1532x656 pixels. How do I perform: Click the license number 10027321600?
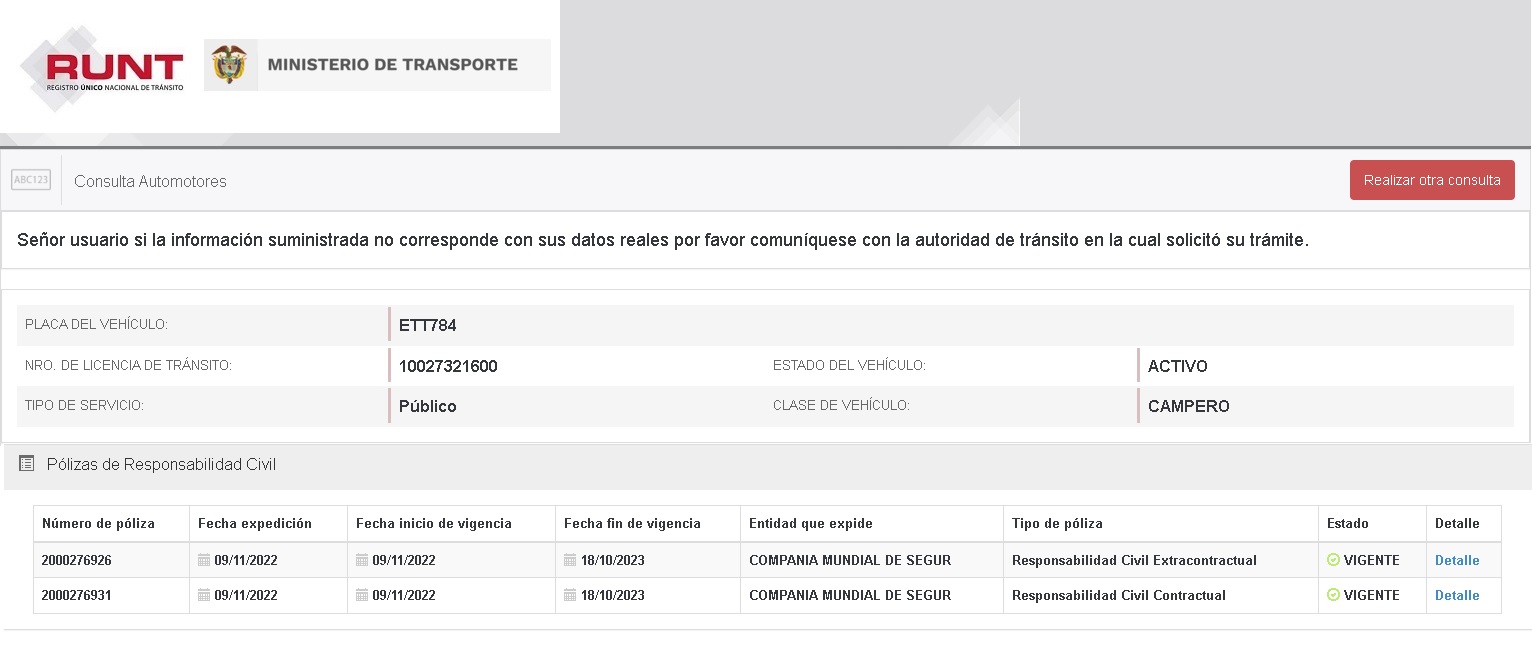pyautogui.click(x=448, y=366)
